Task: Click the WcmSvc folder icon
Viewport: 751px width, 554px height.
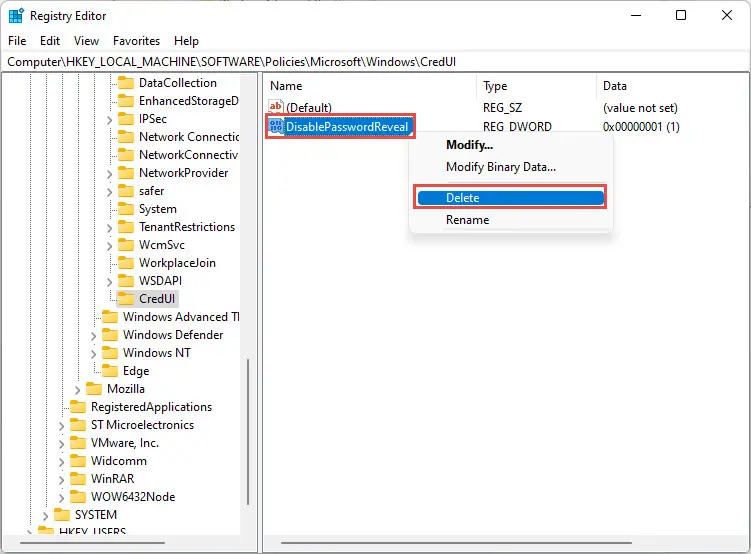Action: (x=125, y=245)
